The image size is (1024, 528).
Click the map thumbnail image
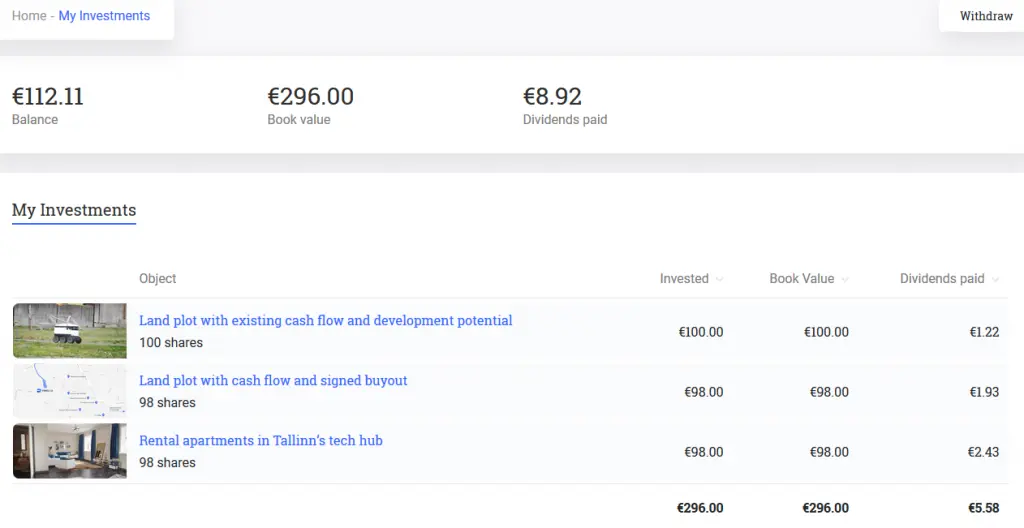coord(70,391)
